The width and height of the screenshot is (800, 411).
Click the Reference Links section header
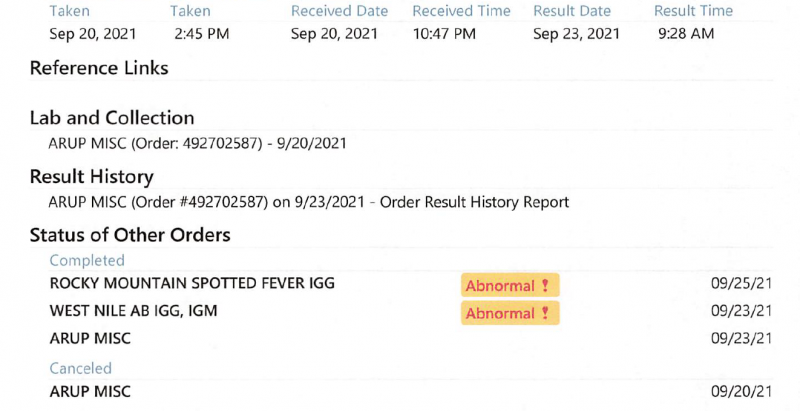(99, 69)
